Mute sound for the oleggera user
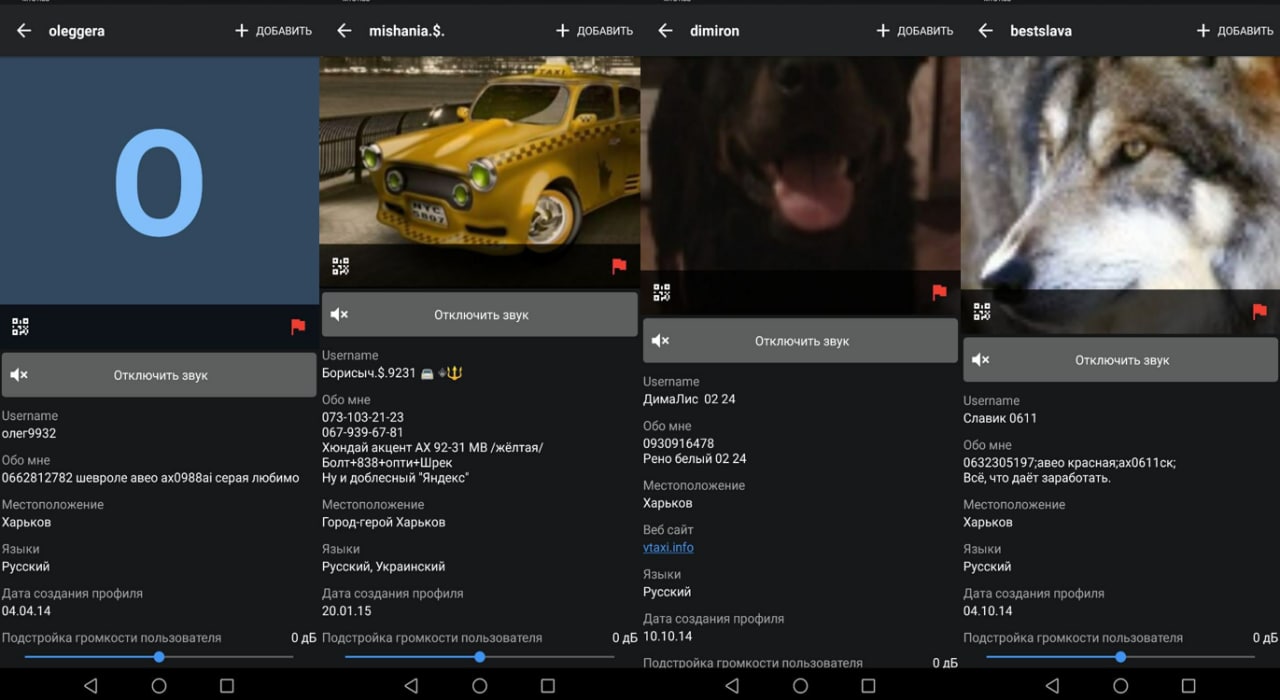The height and width of the screenshot is (700, 1280). (x=159, y=375)
